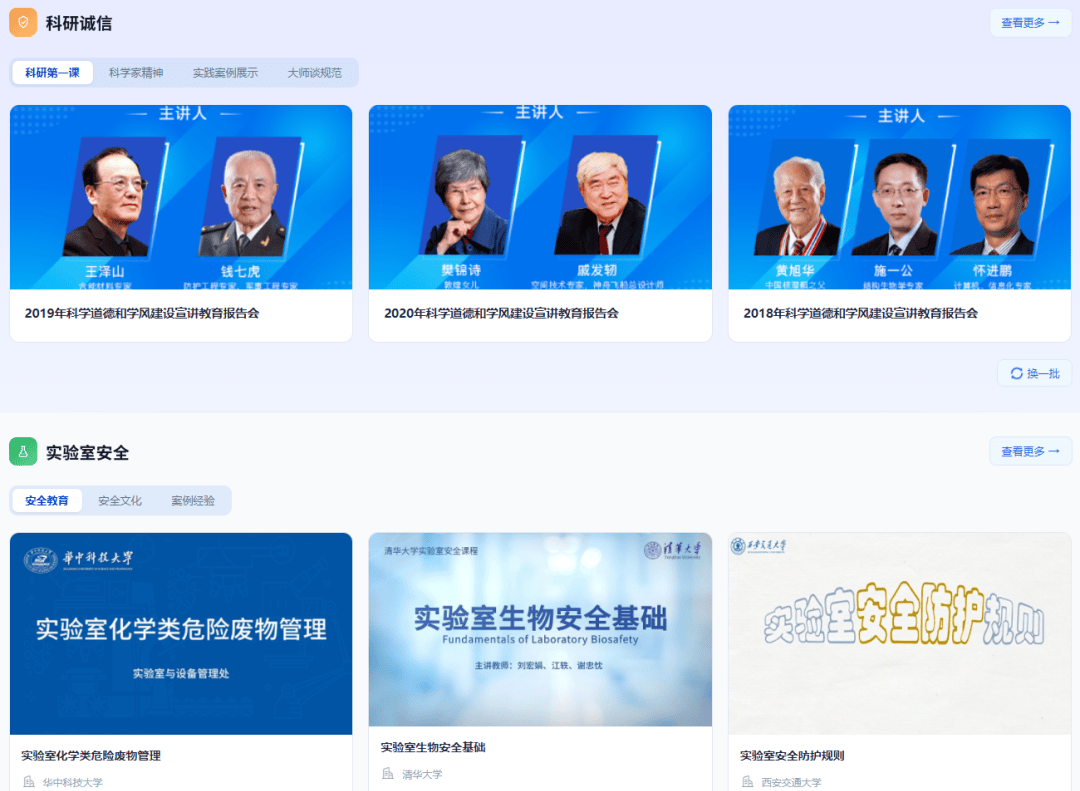Open the 实验室生物安全基础 course link
This screenshot has height=791, width=1080.
(434, 746)
